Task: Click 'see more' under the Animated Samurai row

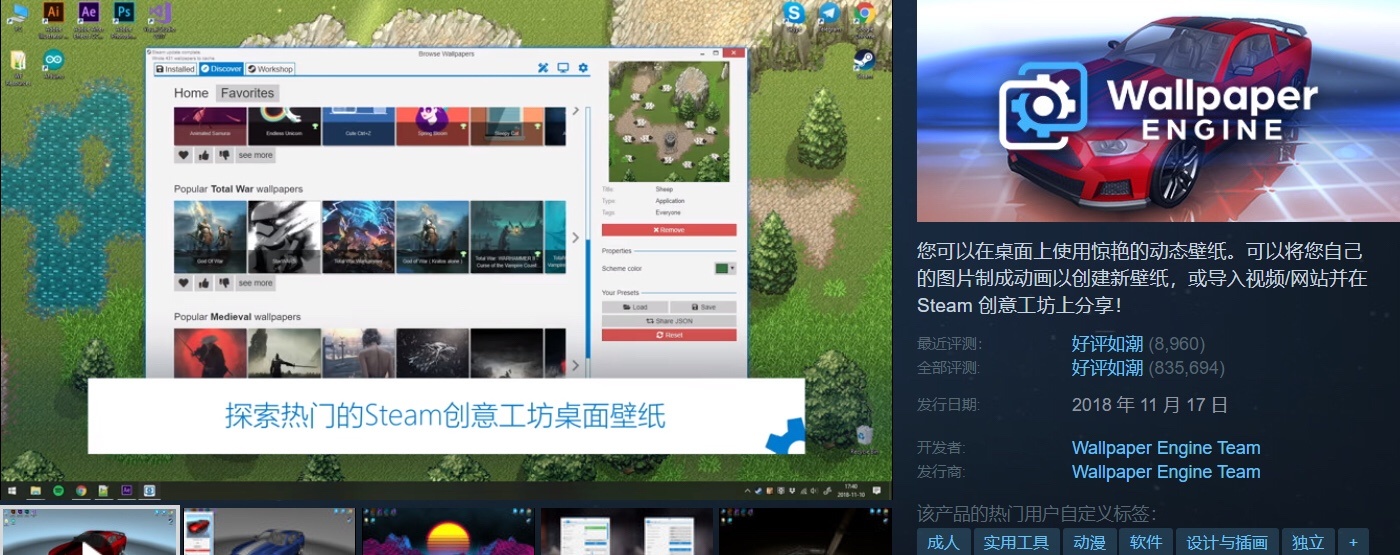Action: (x=255, y=155)
